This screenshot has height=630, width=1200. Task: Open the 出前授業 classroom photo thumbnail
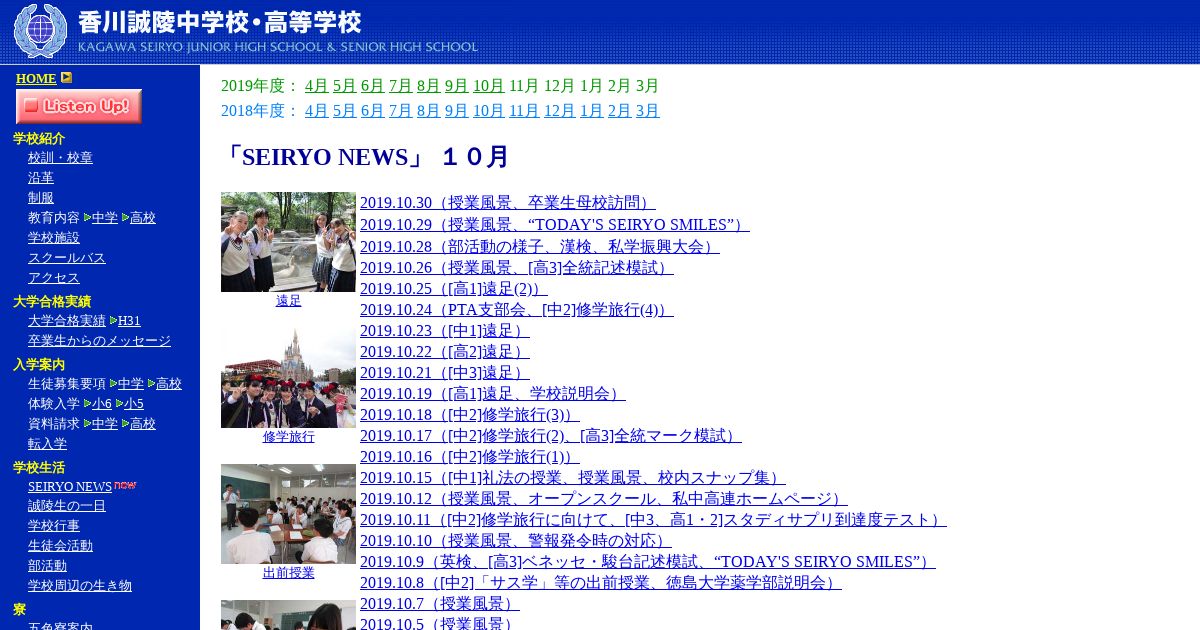[x=288, y=514]
